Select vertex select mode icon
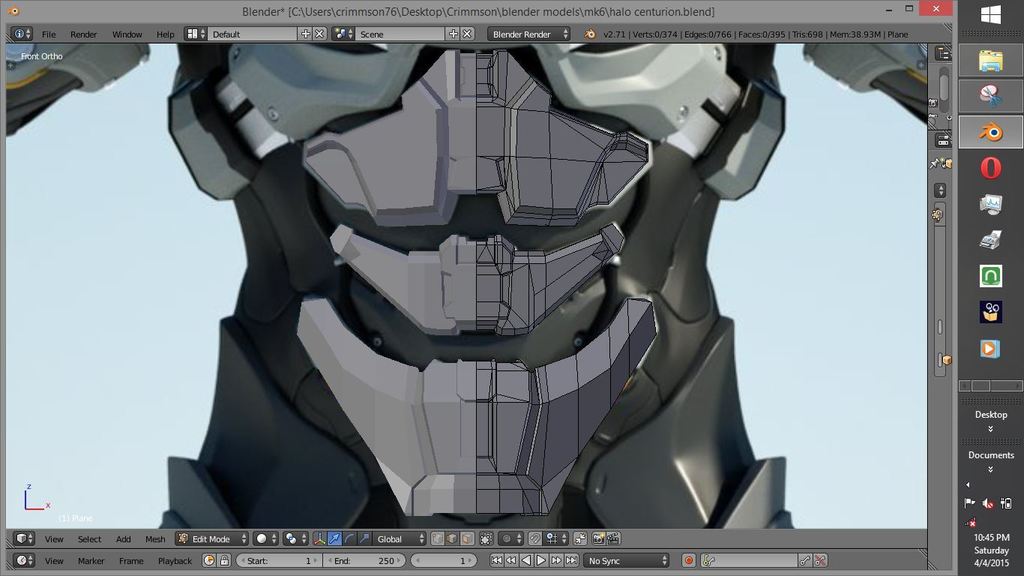The width and height of the screenshot is (1024, 576). click(x=438, y=539)
